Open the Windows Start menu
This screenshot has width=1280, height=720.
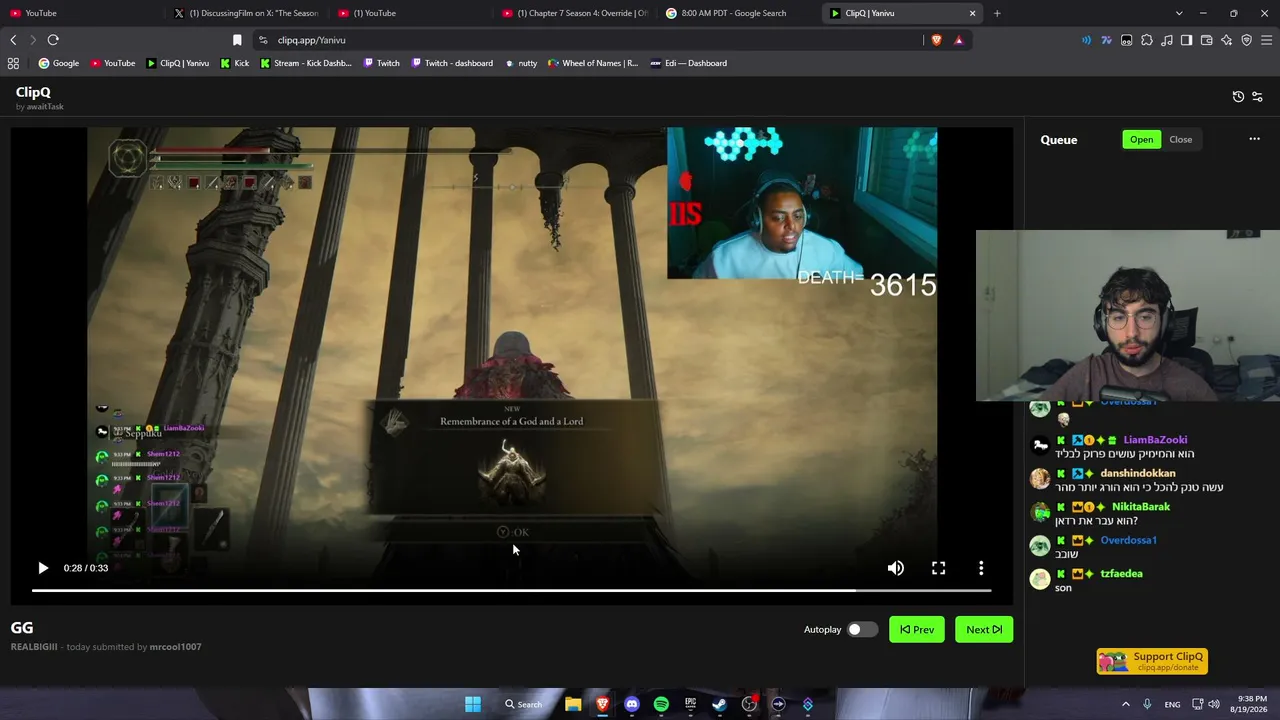[x=473, y=704]
